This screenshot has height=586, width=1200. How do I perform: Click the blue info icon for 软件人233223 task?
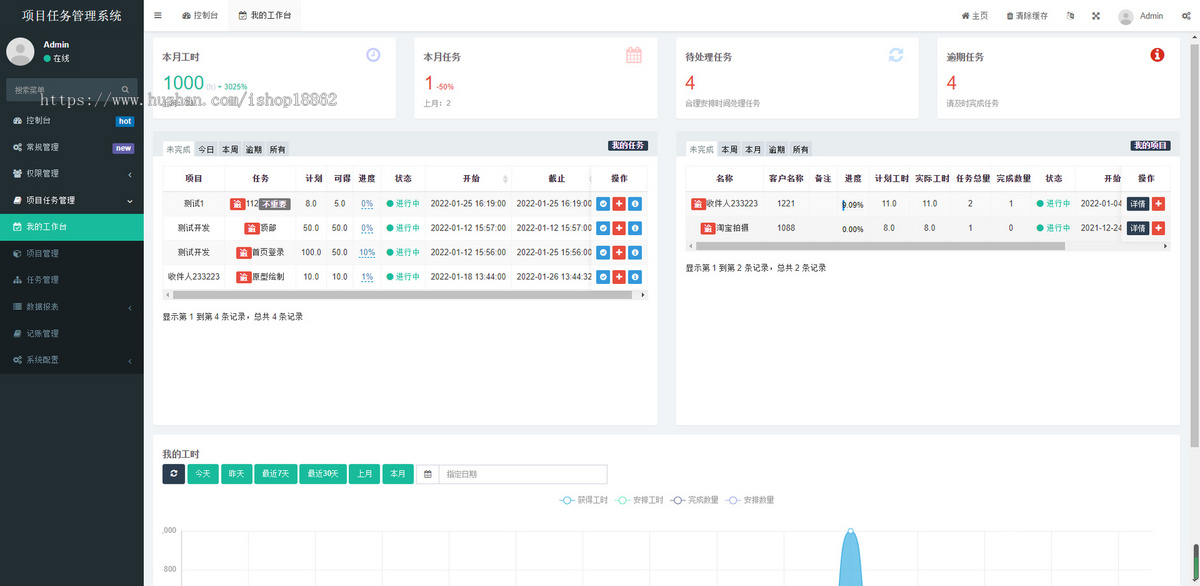[634, 276]
